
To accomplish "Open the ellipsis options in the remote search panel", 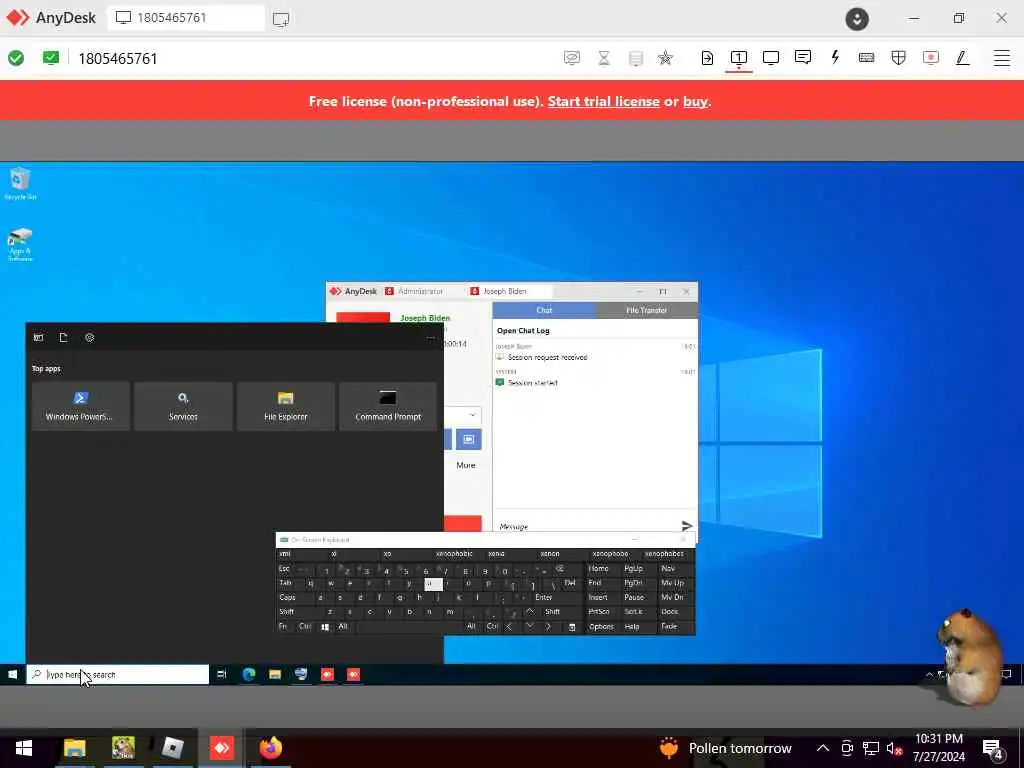I will point(430,338).
